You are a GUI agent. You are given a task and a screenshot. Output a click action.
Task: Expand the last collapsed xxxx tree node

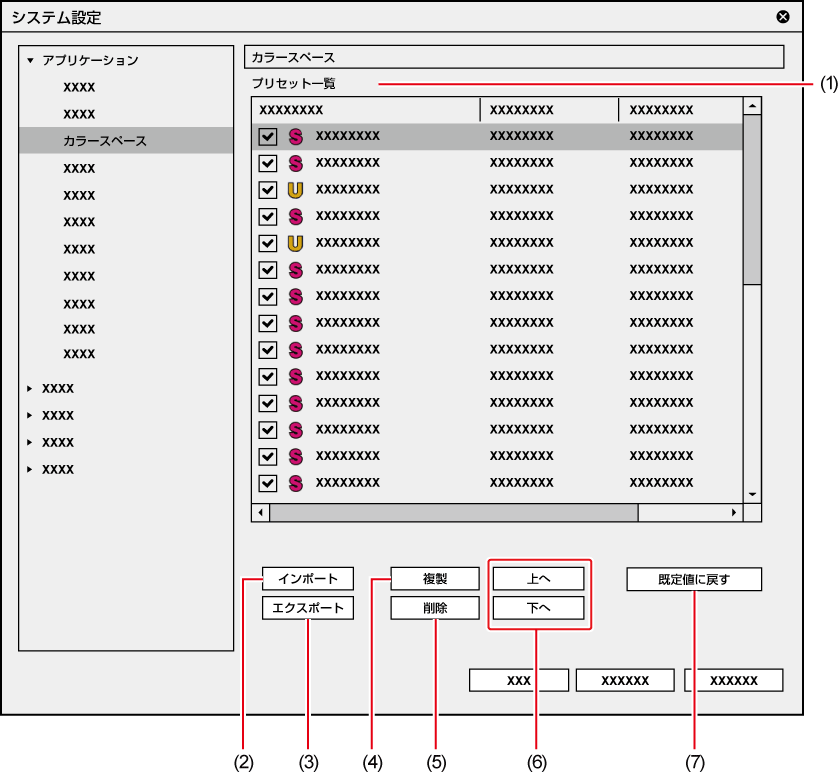tap(31, 469)
